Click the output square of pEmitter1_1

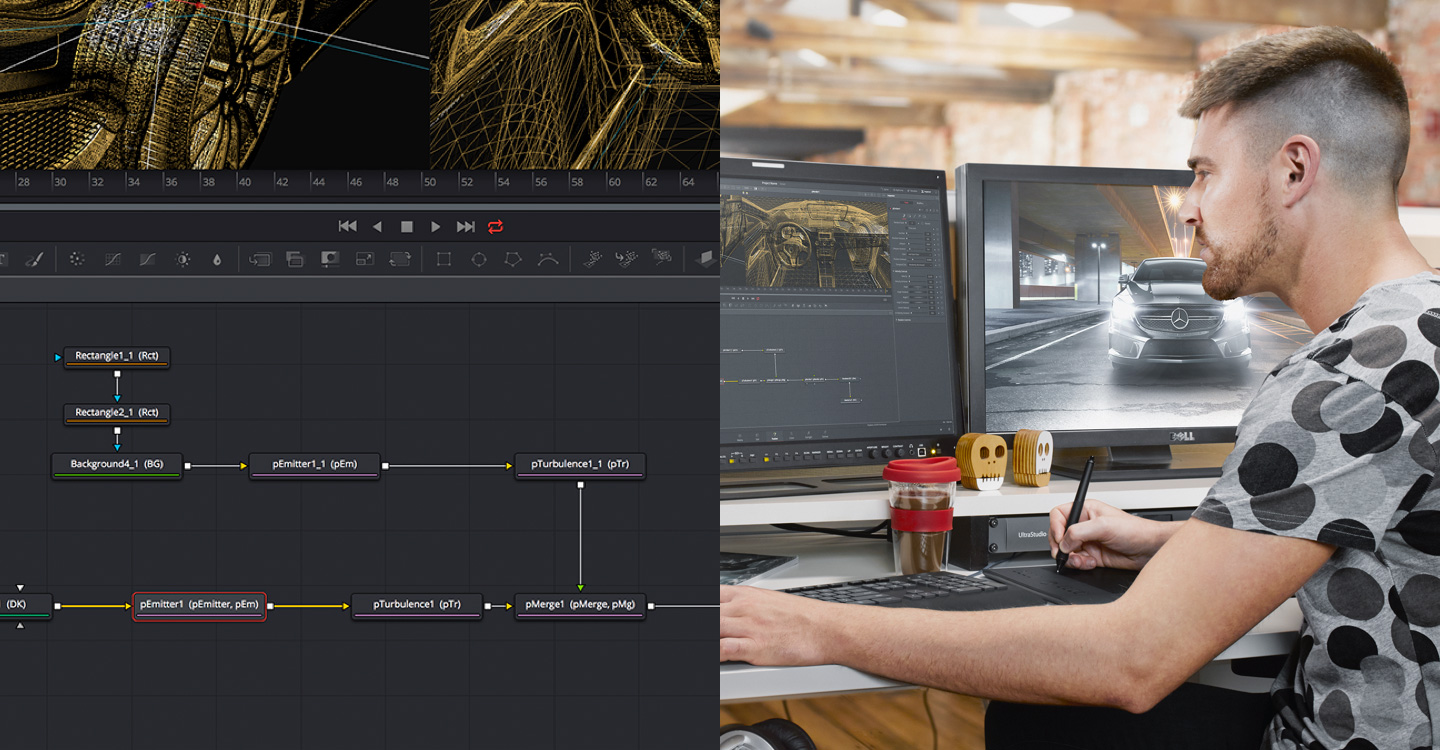(385, 466)
